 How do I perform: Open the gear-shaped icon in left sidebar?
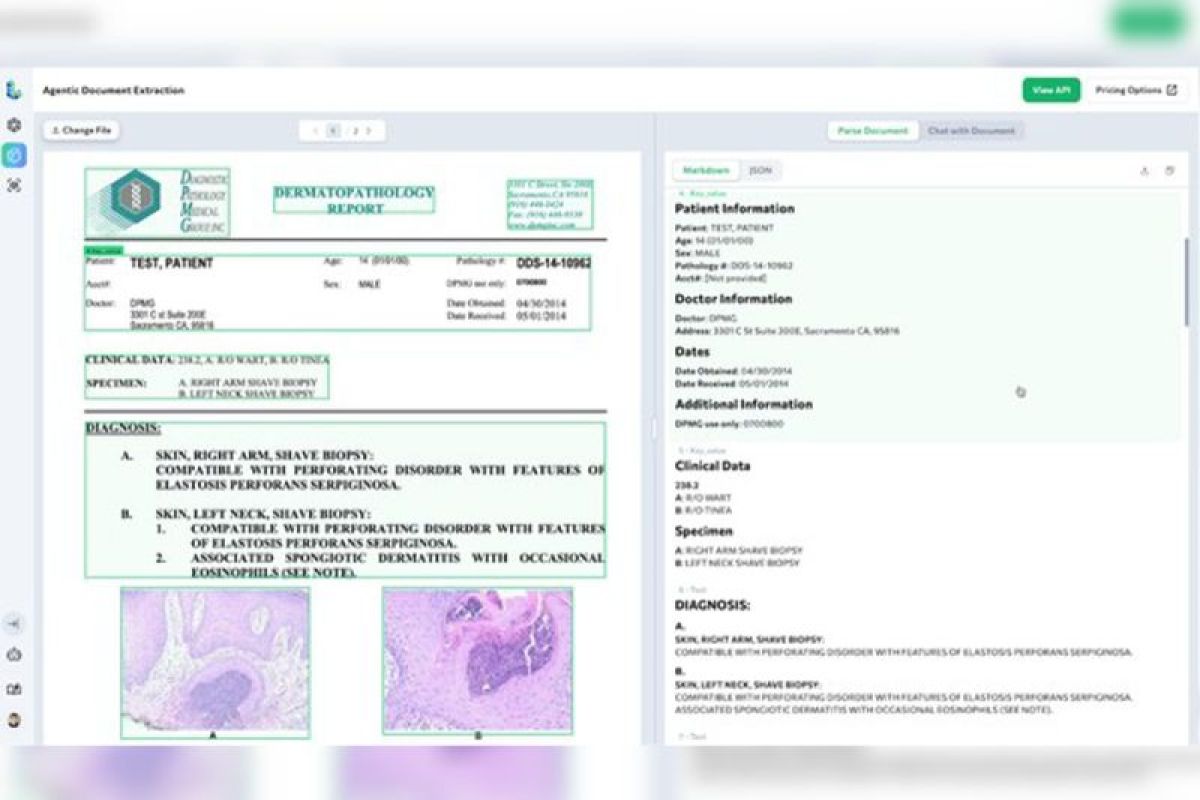tap(14, 126)
